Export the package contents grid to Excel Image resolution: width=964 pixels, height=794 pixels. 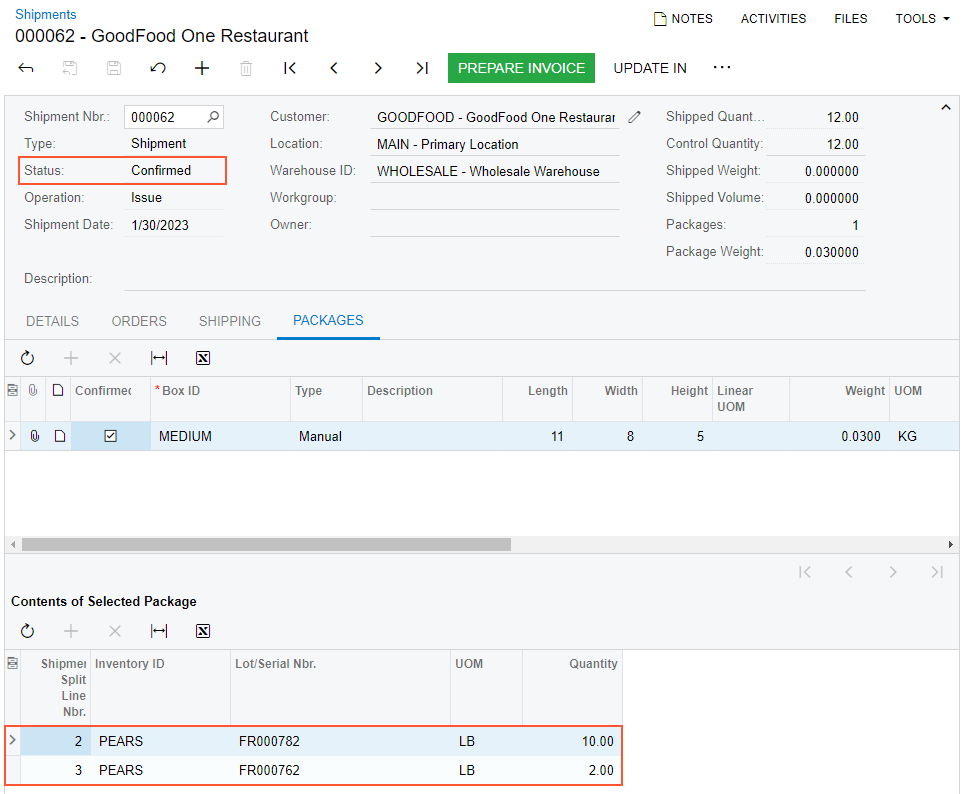(x=203, y=631)
